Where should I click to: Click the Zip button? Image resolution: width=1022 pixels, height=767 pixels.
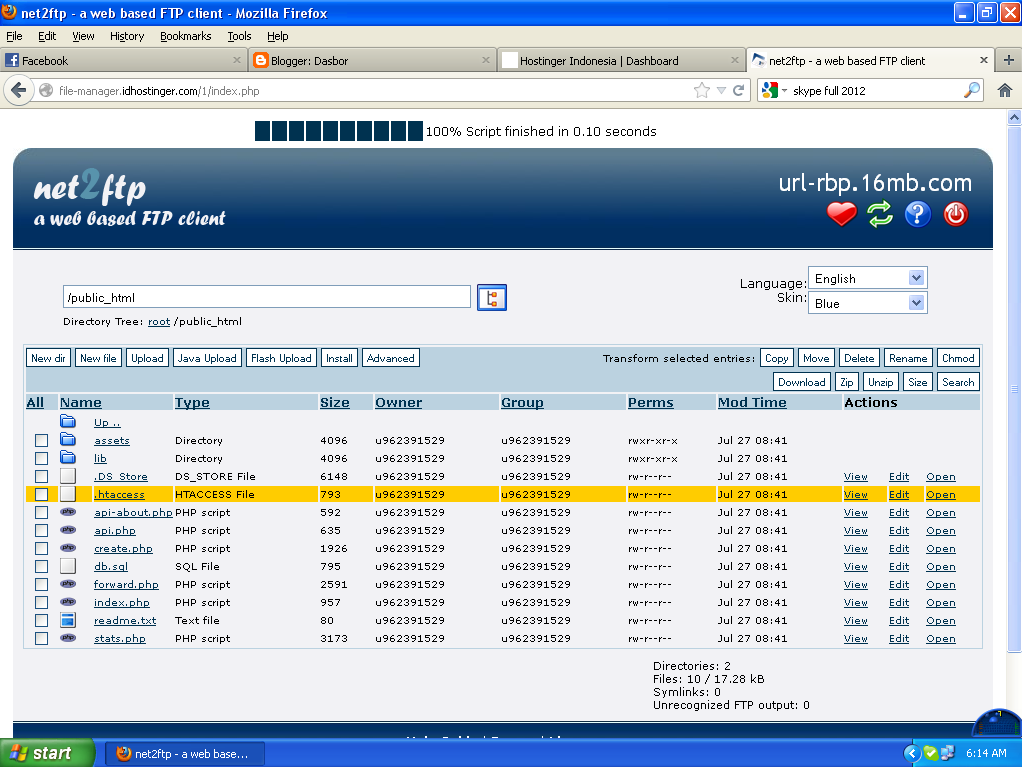tap(847, 382)
